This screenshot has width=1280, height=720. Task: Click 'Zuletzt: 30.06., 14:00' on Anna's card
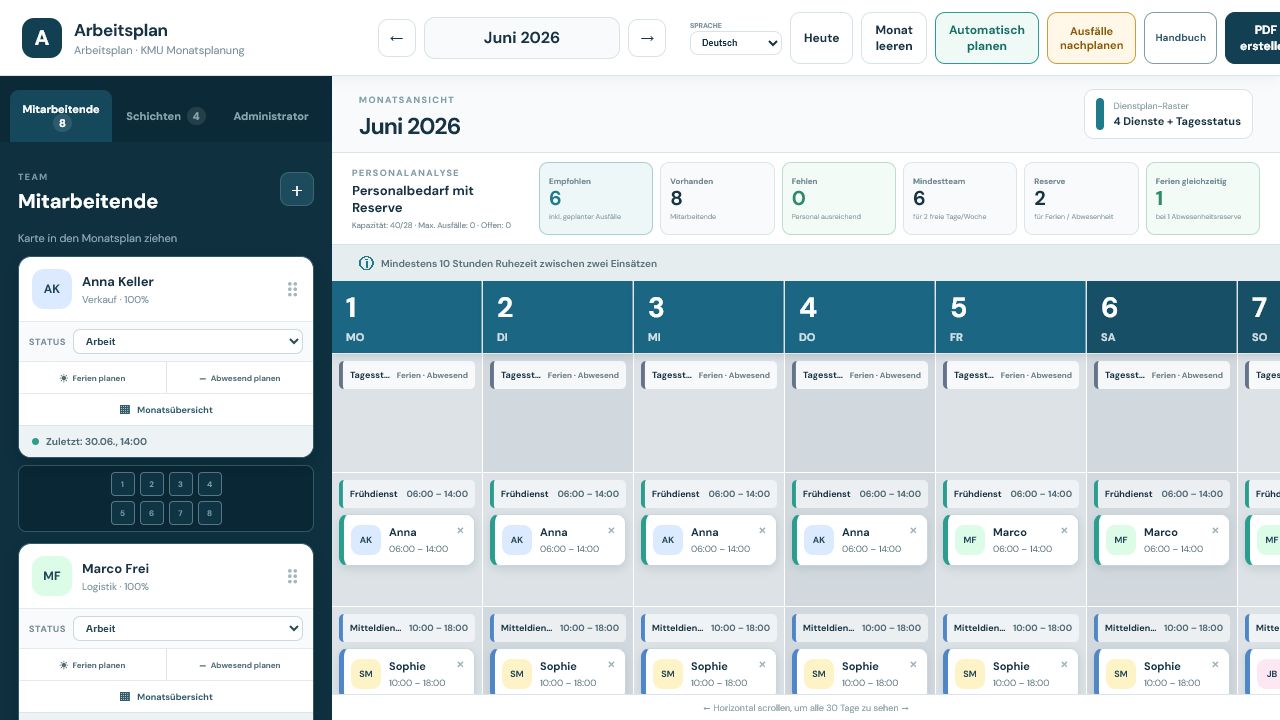point(166,441)
